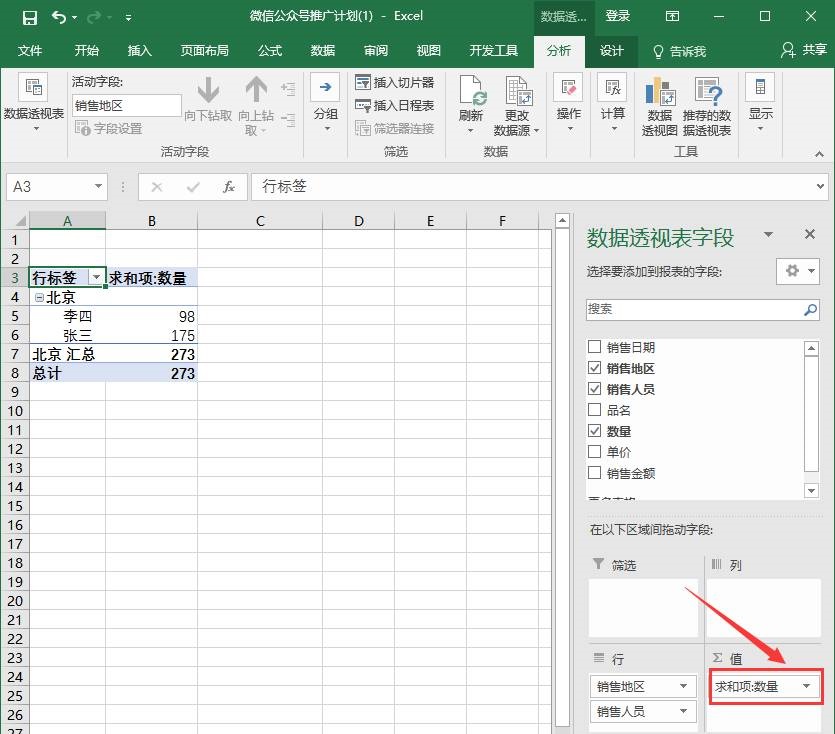
Task: Open the 行标签 filter dropdown in A3
Action: pyautogui.click(x=96, y=278)
